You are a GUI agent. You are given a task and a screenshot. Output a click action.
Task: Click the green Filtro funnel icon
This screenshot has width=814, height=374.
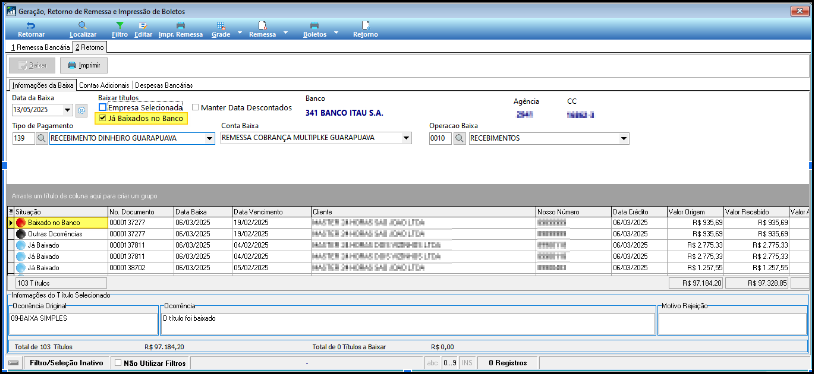tap(119, 25)
